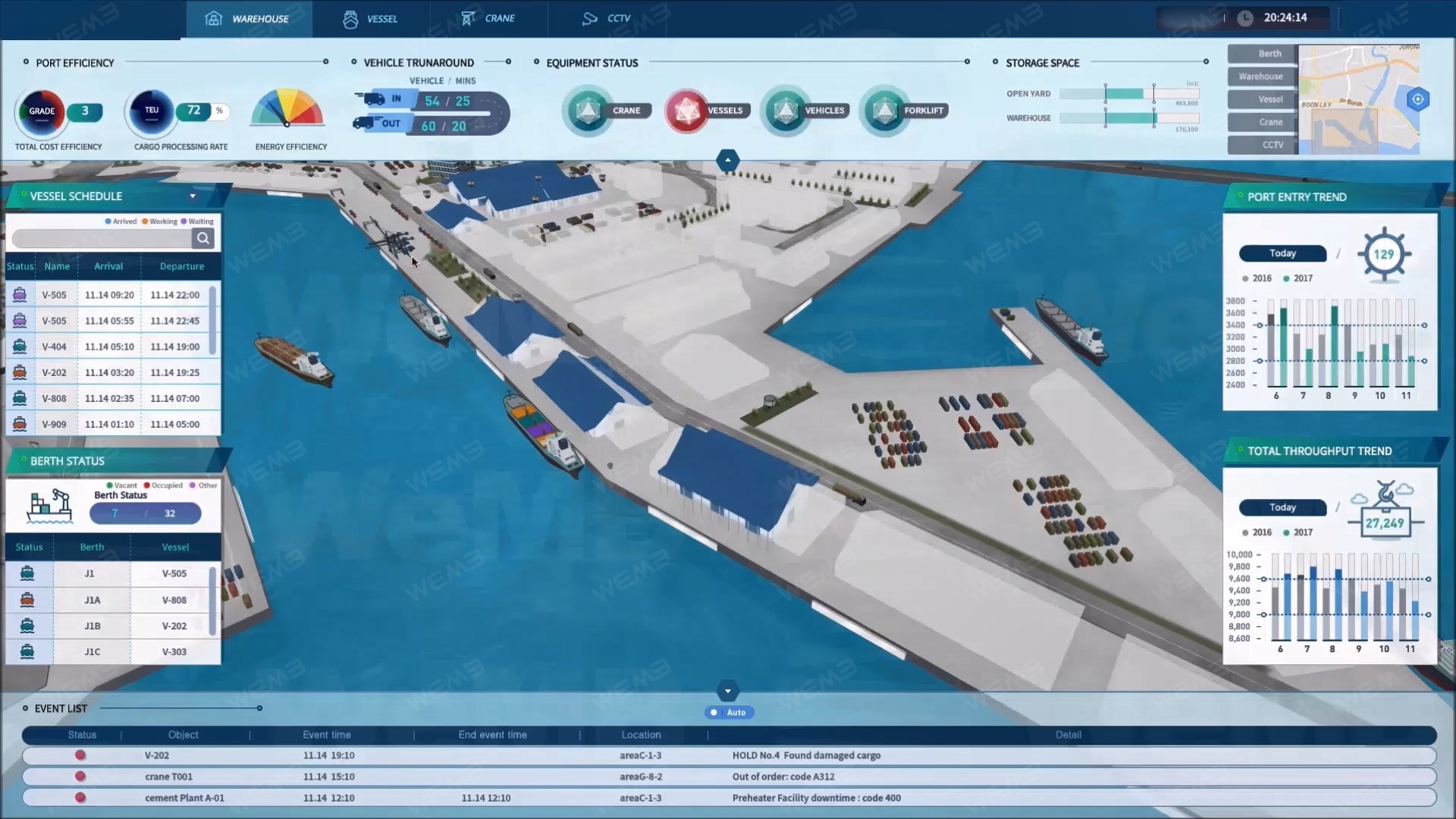The width and height of the screenshot is (1456, 819).
Task: Open the Forklift equipment status icon
Action: tap(884, 111)
